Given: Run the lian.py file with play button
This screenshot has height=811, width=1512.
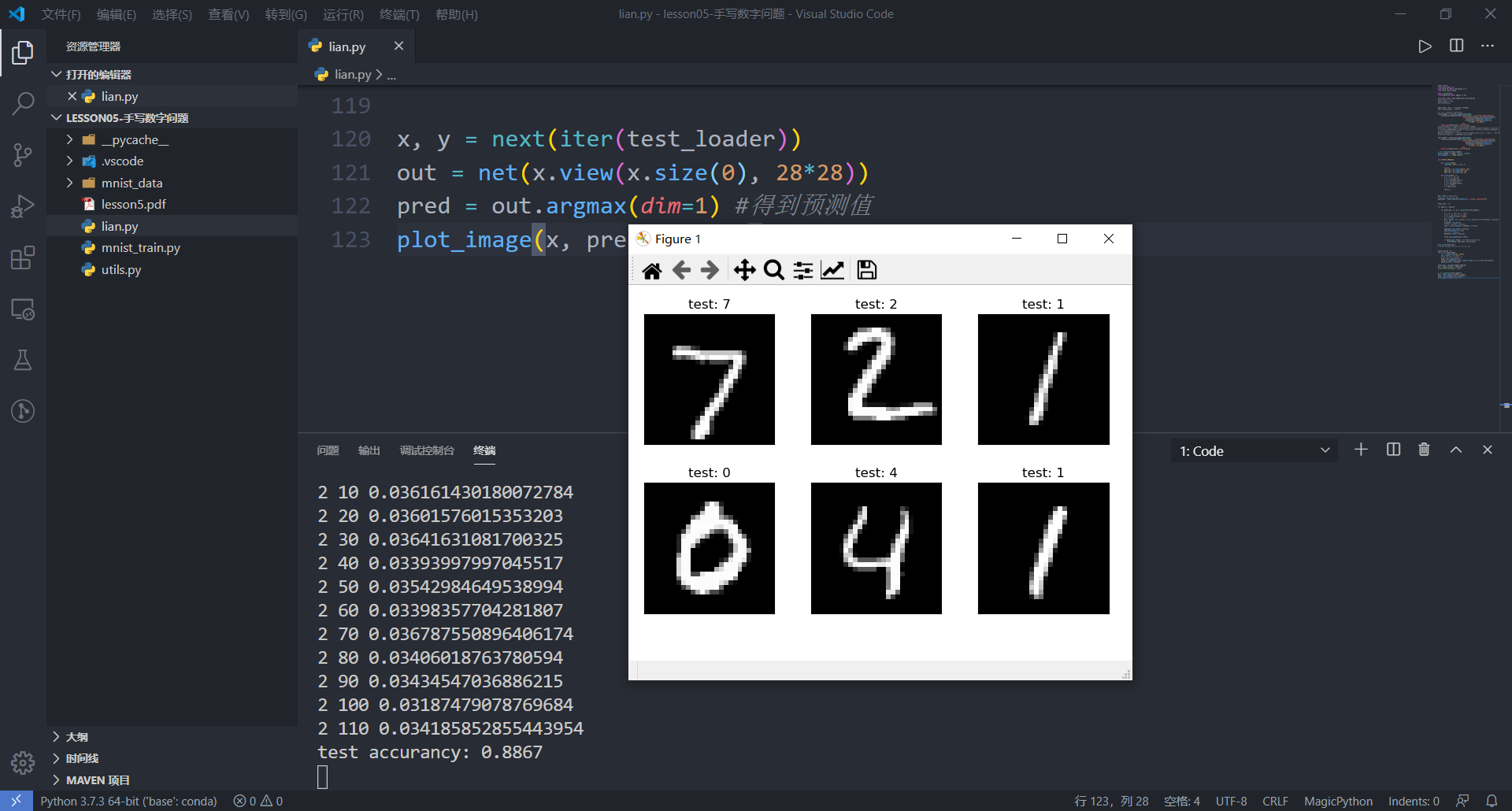Looking at the screenshot, I should tap(1424, 46).
